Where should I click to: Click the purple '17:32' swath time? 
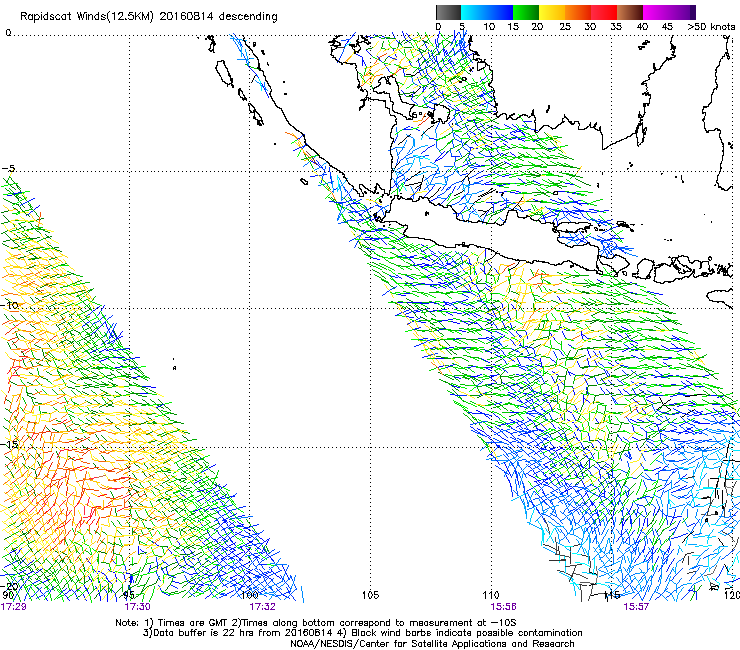click(x=262, y=606)
